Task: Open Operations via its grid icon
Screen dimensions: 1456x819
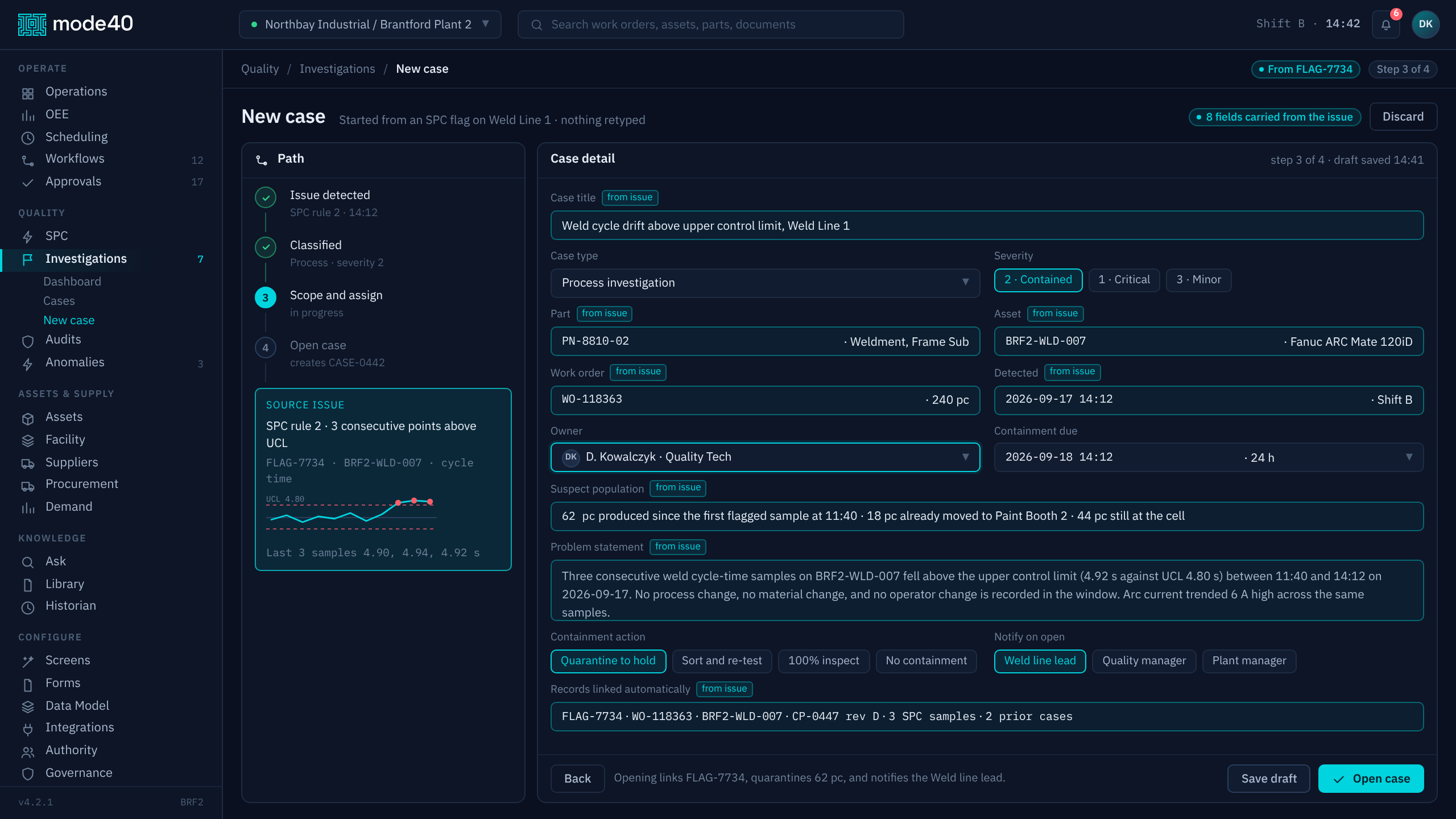Action: pyautogui.click(x=28, y=93)
